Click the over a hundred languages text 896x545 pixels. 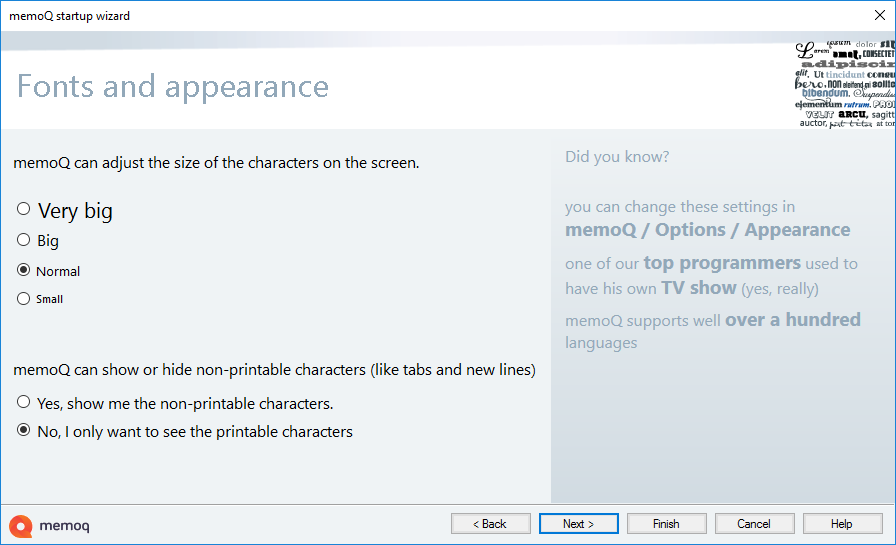tap(792, 320)
